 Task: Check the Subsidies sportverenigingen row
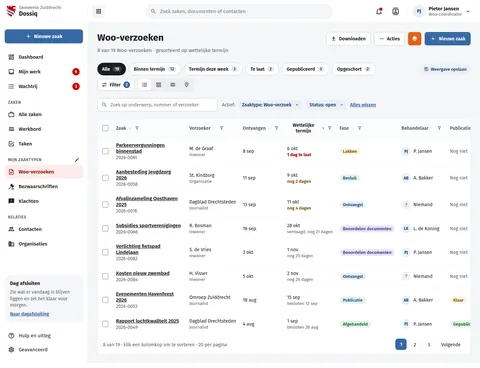coord(105,228)
